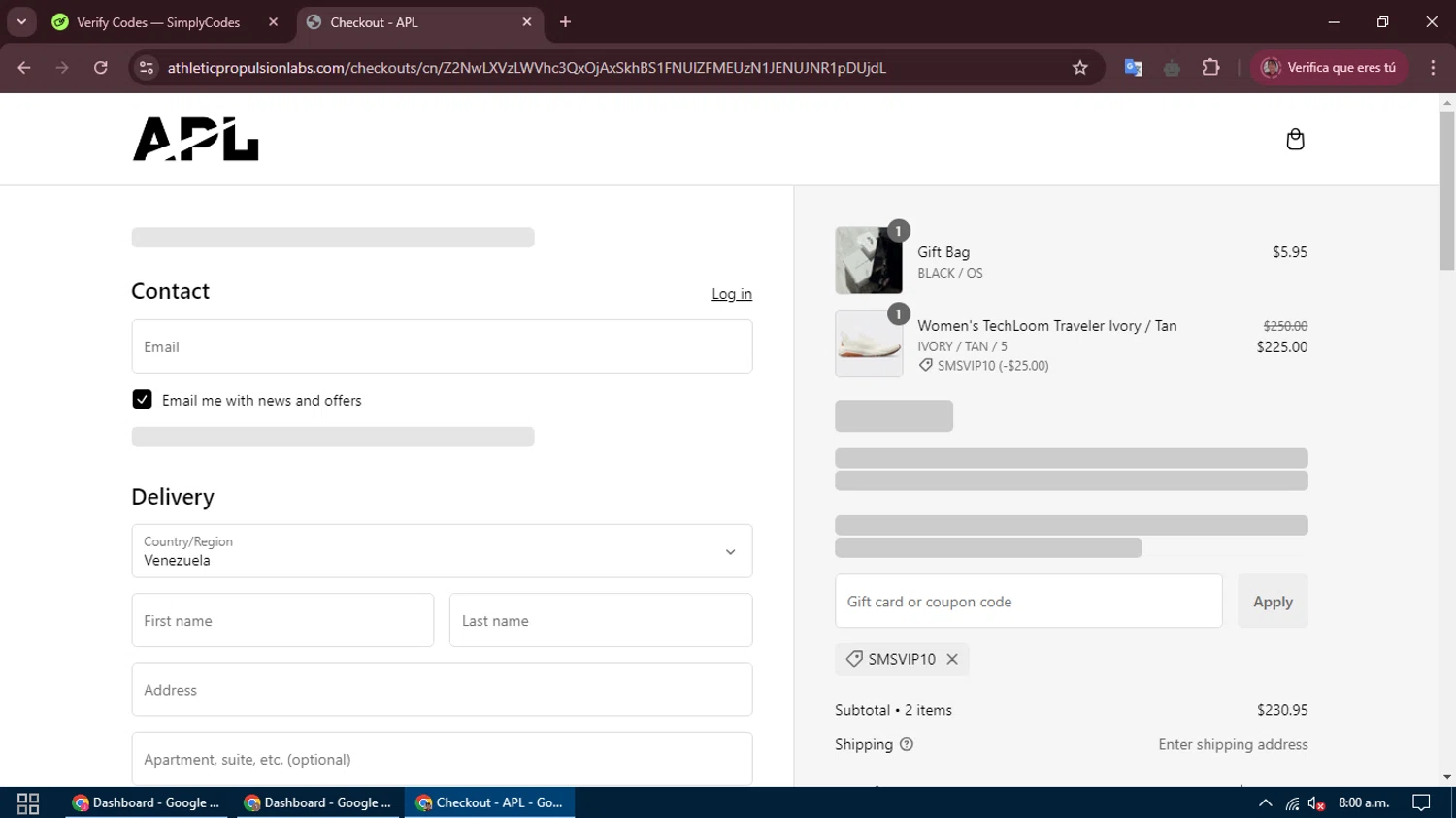Click the $225.00 discounted price

(x=1282, y=346)
